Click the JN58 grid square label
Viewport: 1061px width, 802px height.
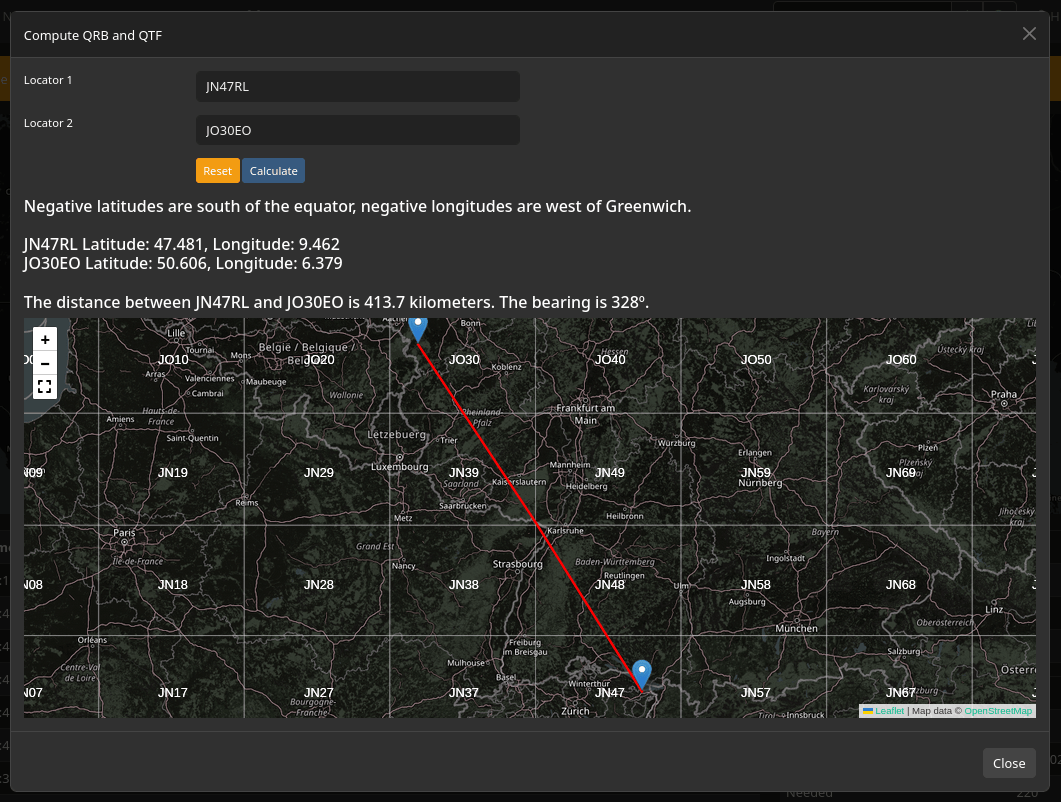point(756,585)
